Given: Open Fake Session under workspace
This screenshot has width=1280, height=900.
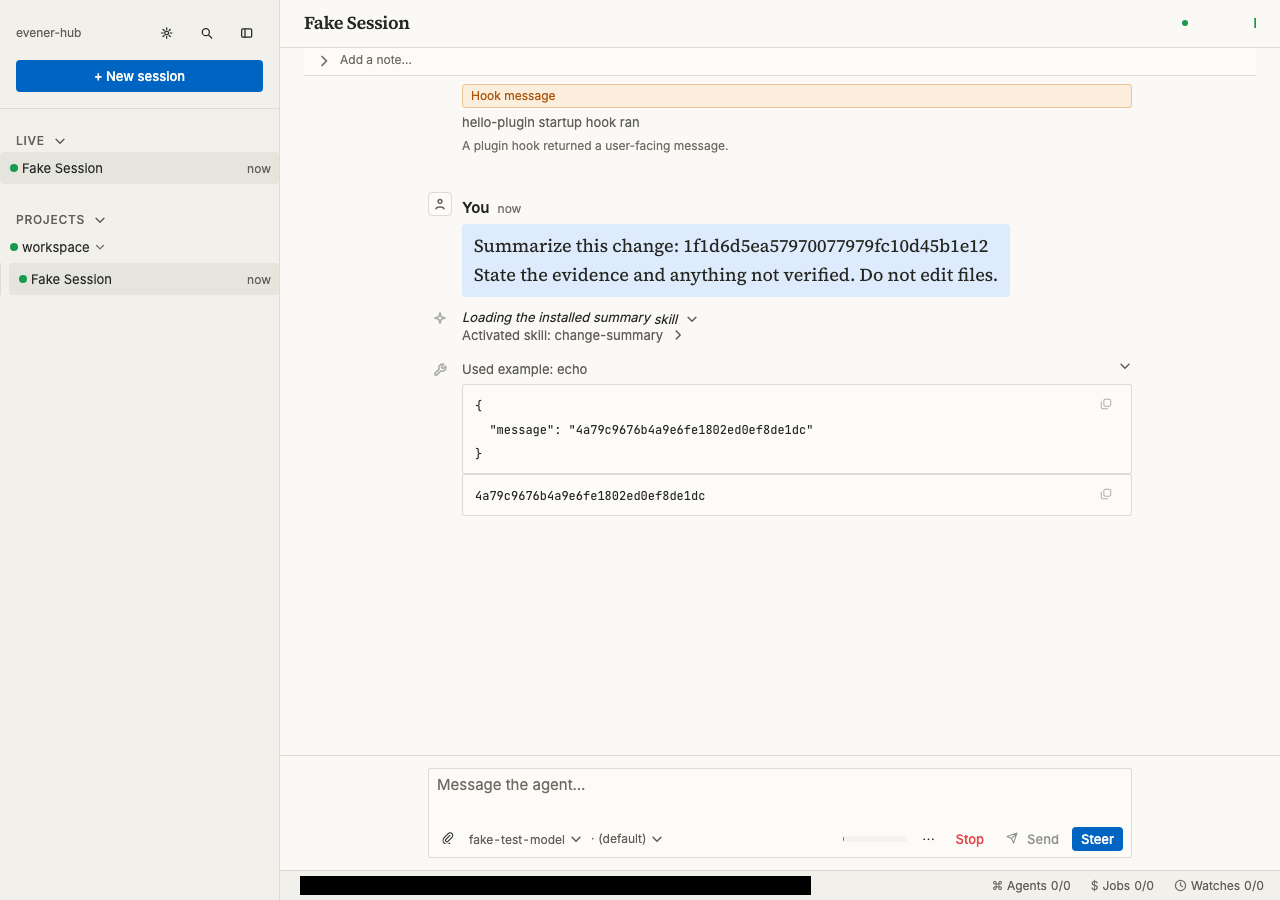Looking at the screenshot, I should (x=144, y=279).
